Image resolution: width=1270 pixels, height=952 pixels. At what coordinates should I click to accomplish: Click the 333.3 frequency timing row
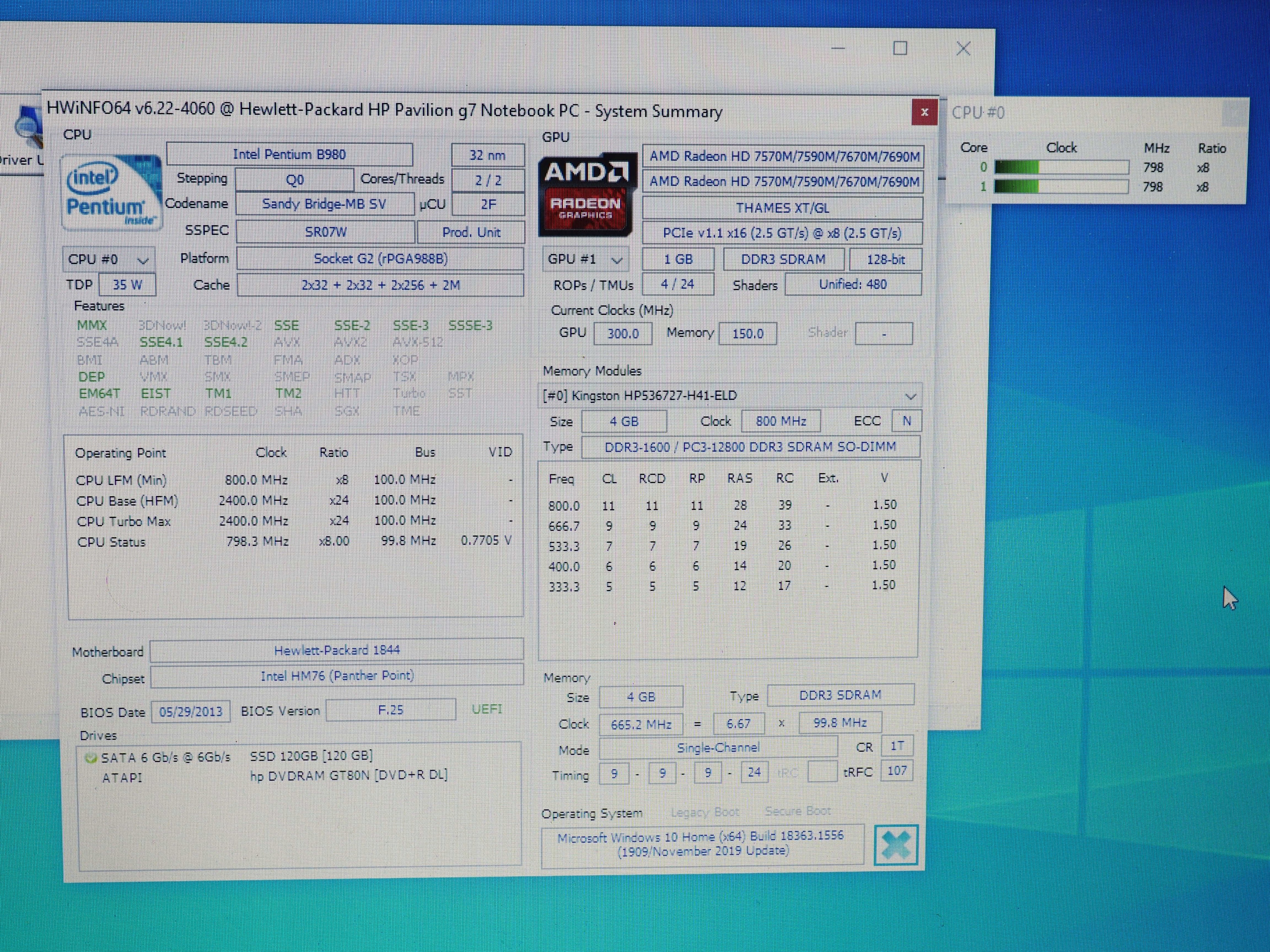point(722,586)
